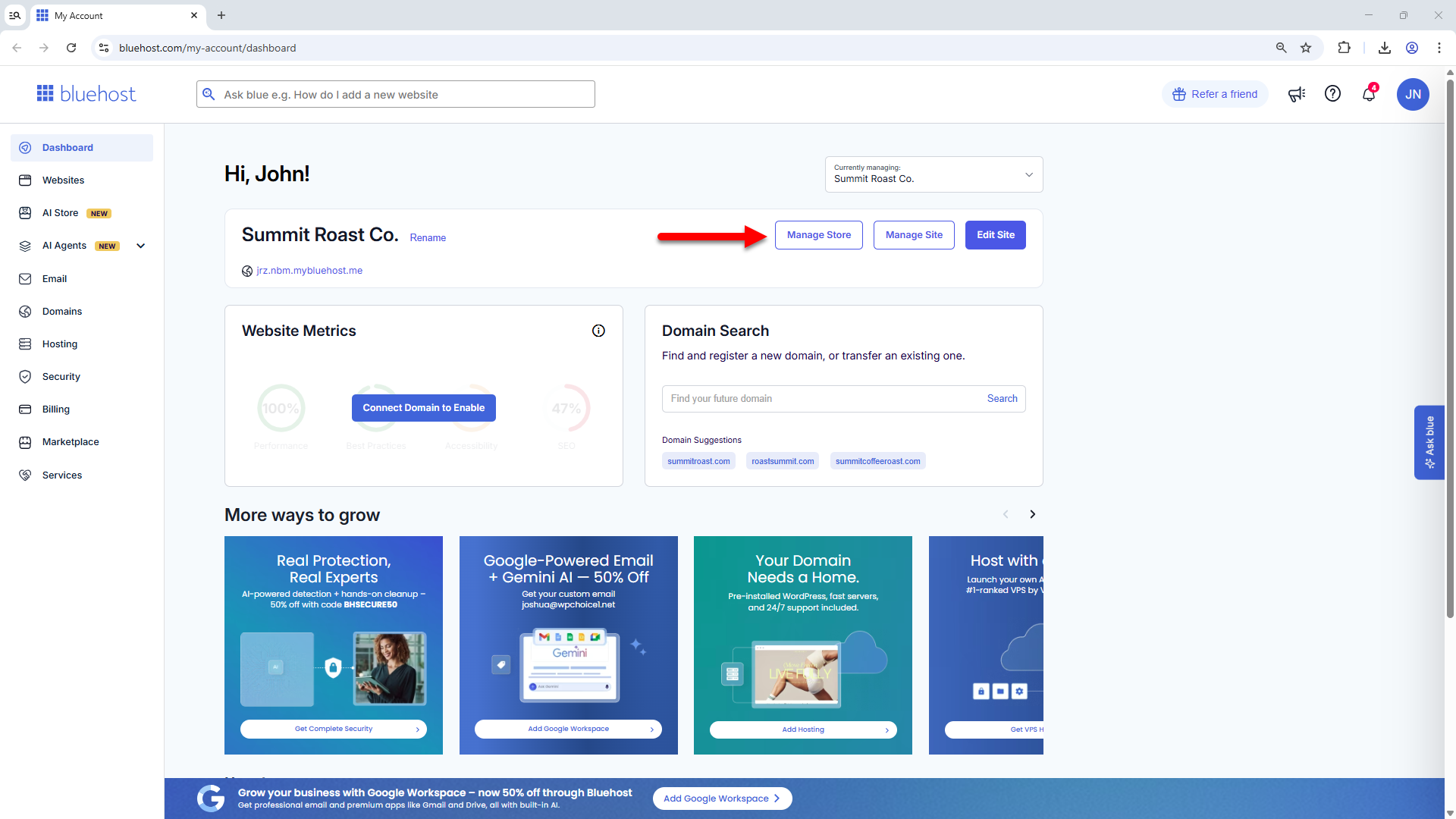
Task: Advance More ways to grow carousel right
Action: tap(1032, 514)
